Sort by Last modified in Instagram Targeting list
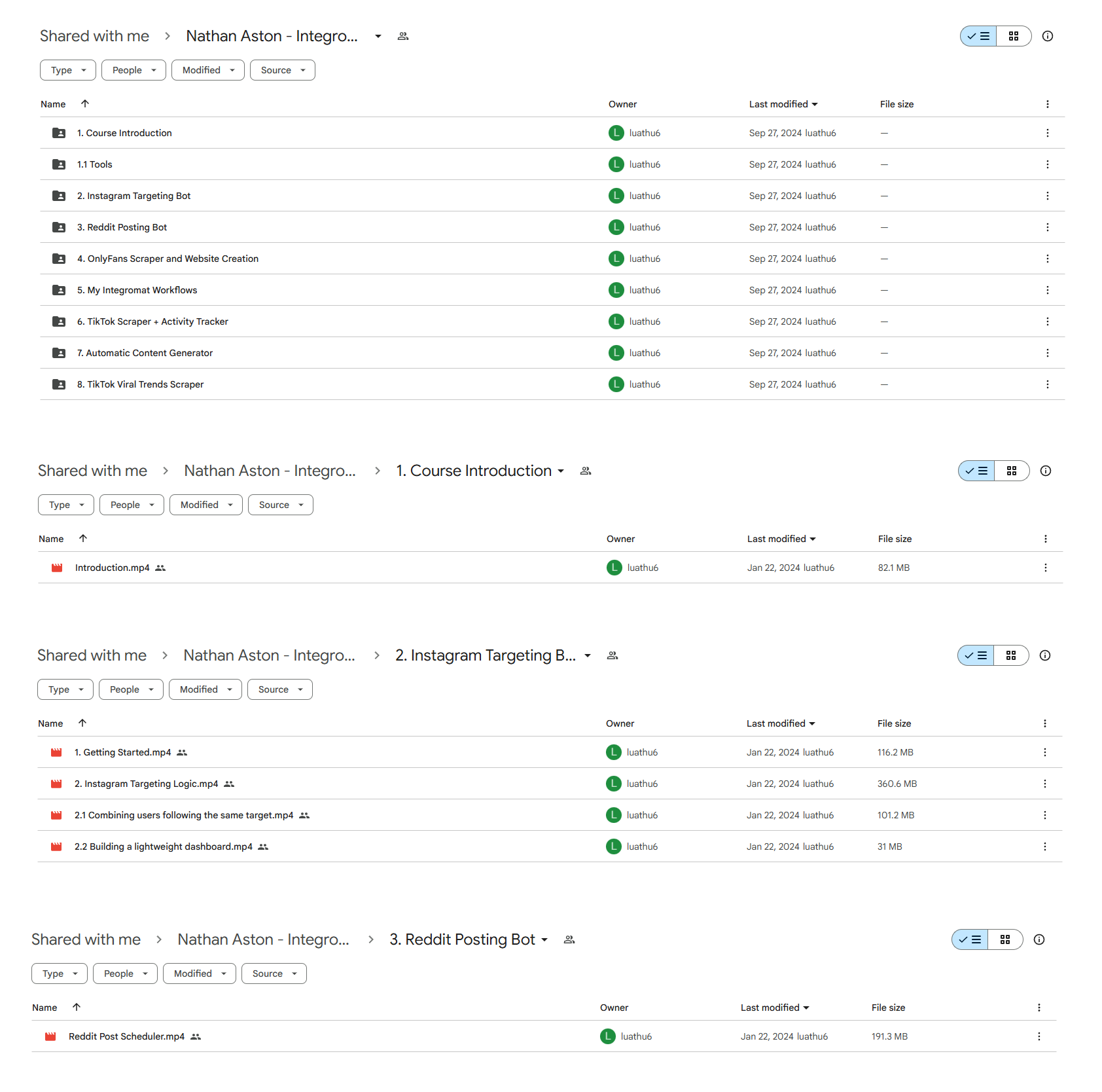 781,723
